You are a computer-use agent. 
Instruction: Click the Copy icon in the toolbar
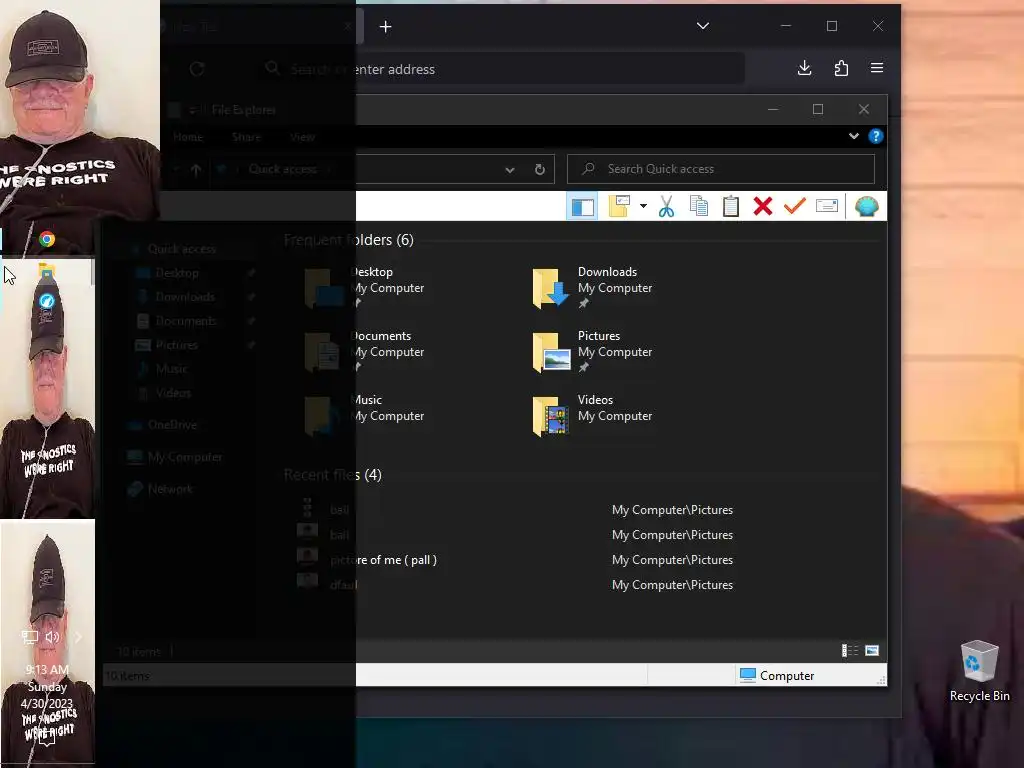click(x=699, y=206)
